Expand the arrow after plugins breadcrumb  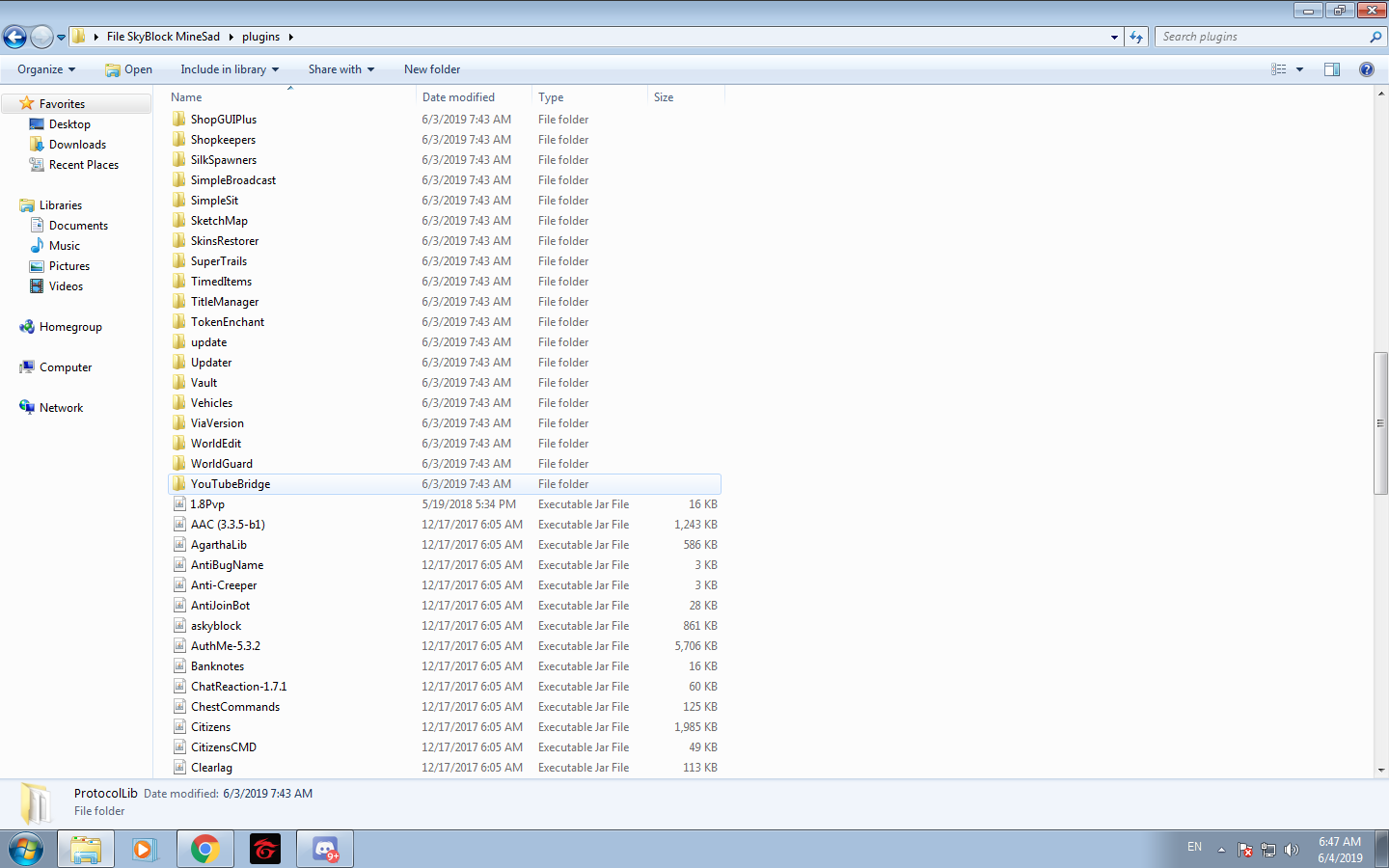tap(290, 37)
